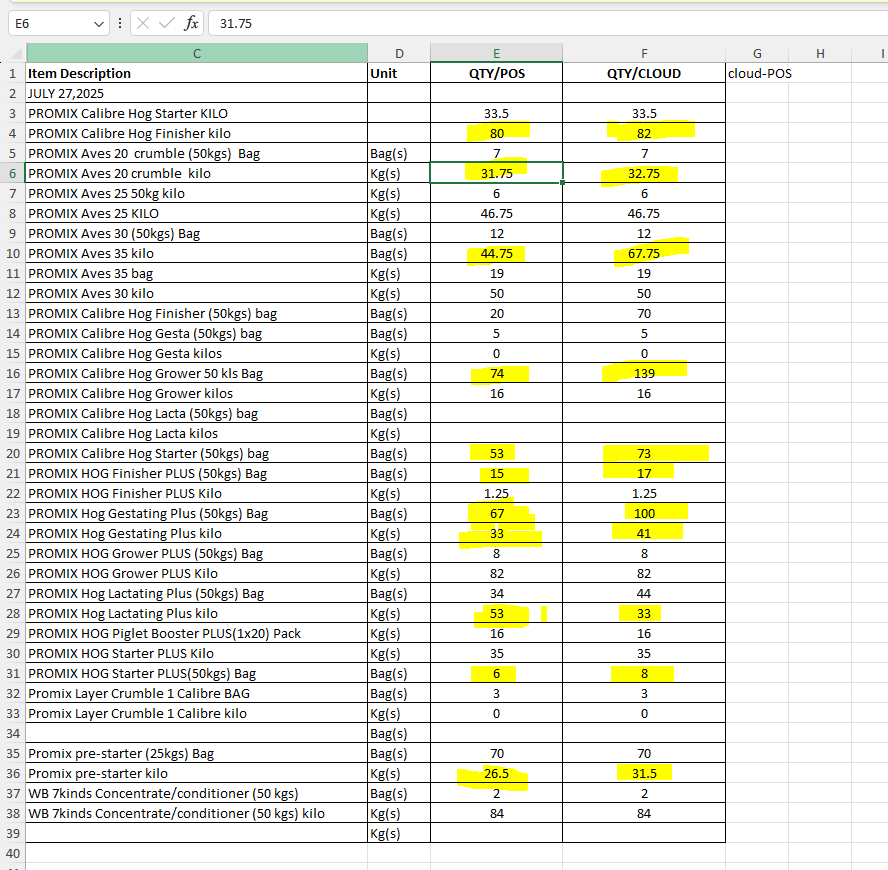888x870 pixels.
Task: Click the Insert Function fx icon
Action: click(191, 23)
